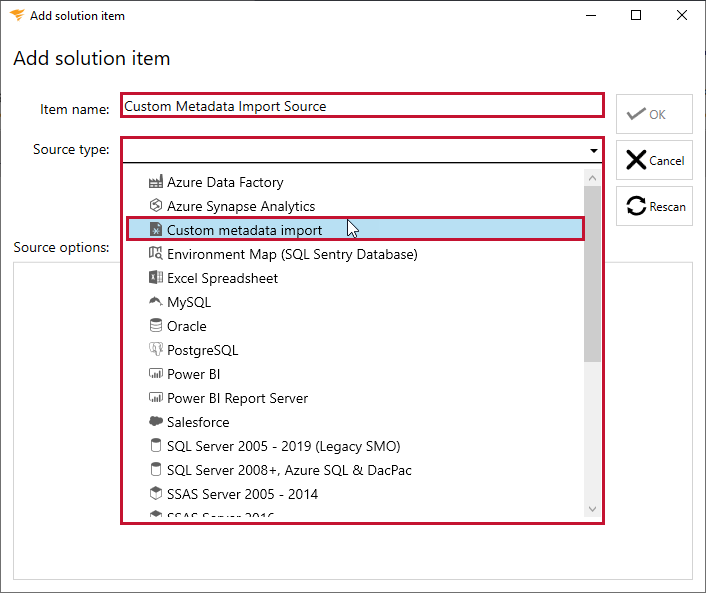Pick PostgreSQL from the dropdown list
Screen dimensions: 706x593
[x=355, y=350]
